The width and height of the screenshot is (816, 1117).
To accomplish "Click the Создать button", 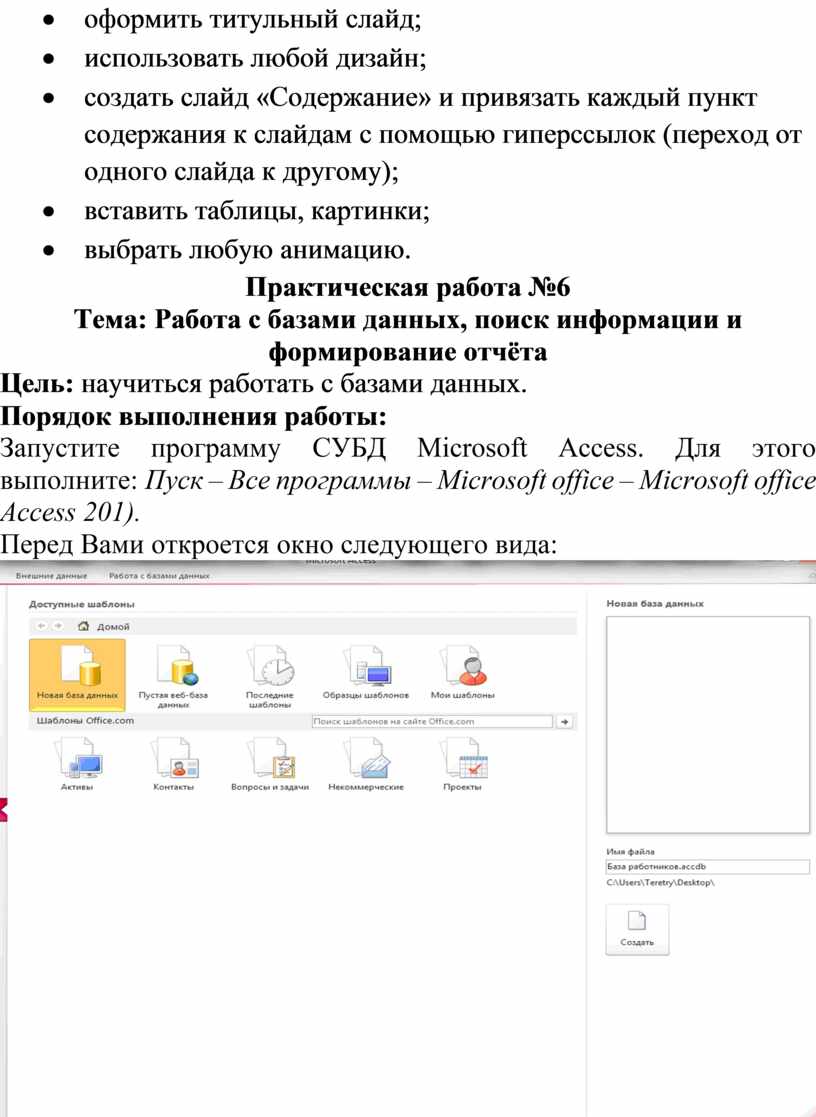I will (637, 929).
